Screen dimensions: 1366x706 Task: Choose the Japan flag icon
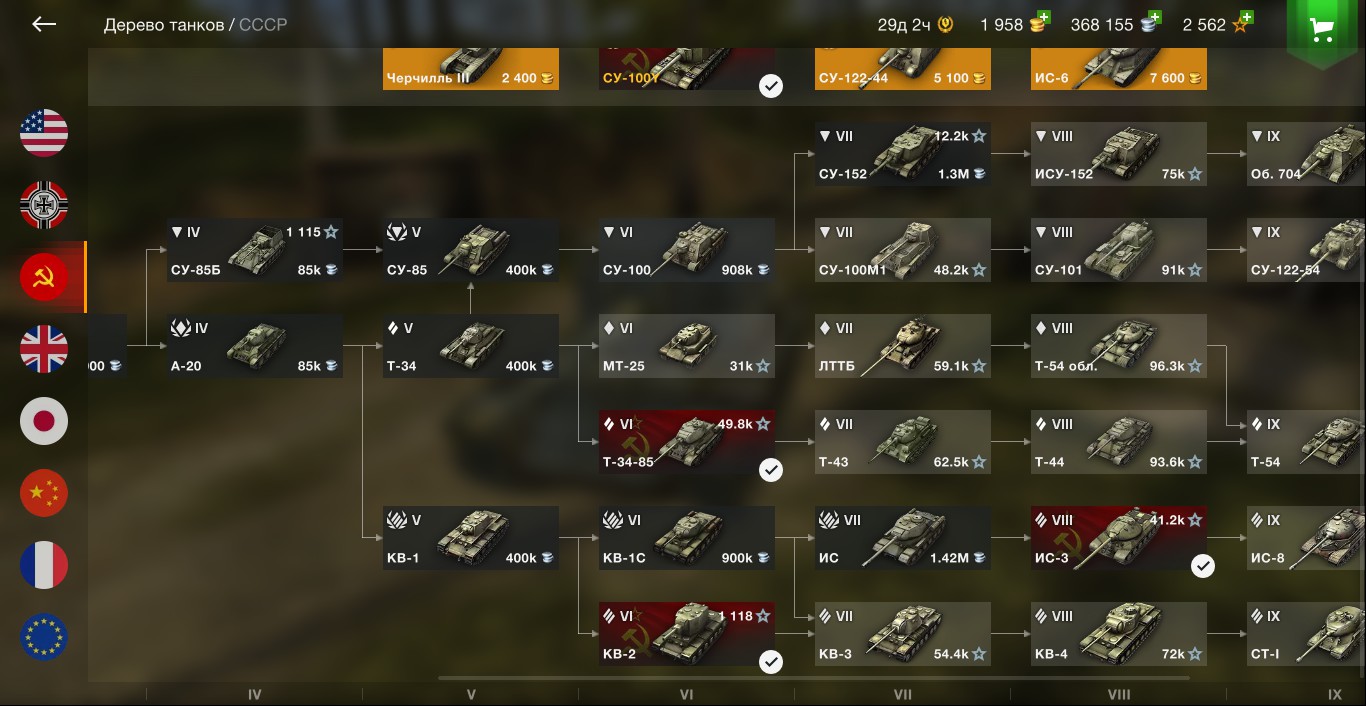pyautogui.click(x=44, y=421)
